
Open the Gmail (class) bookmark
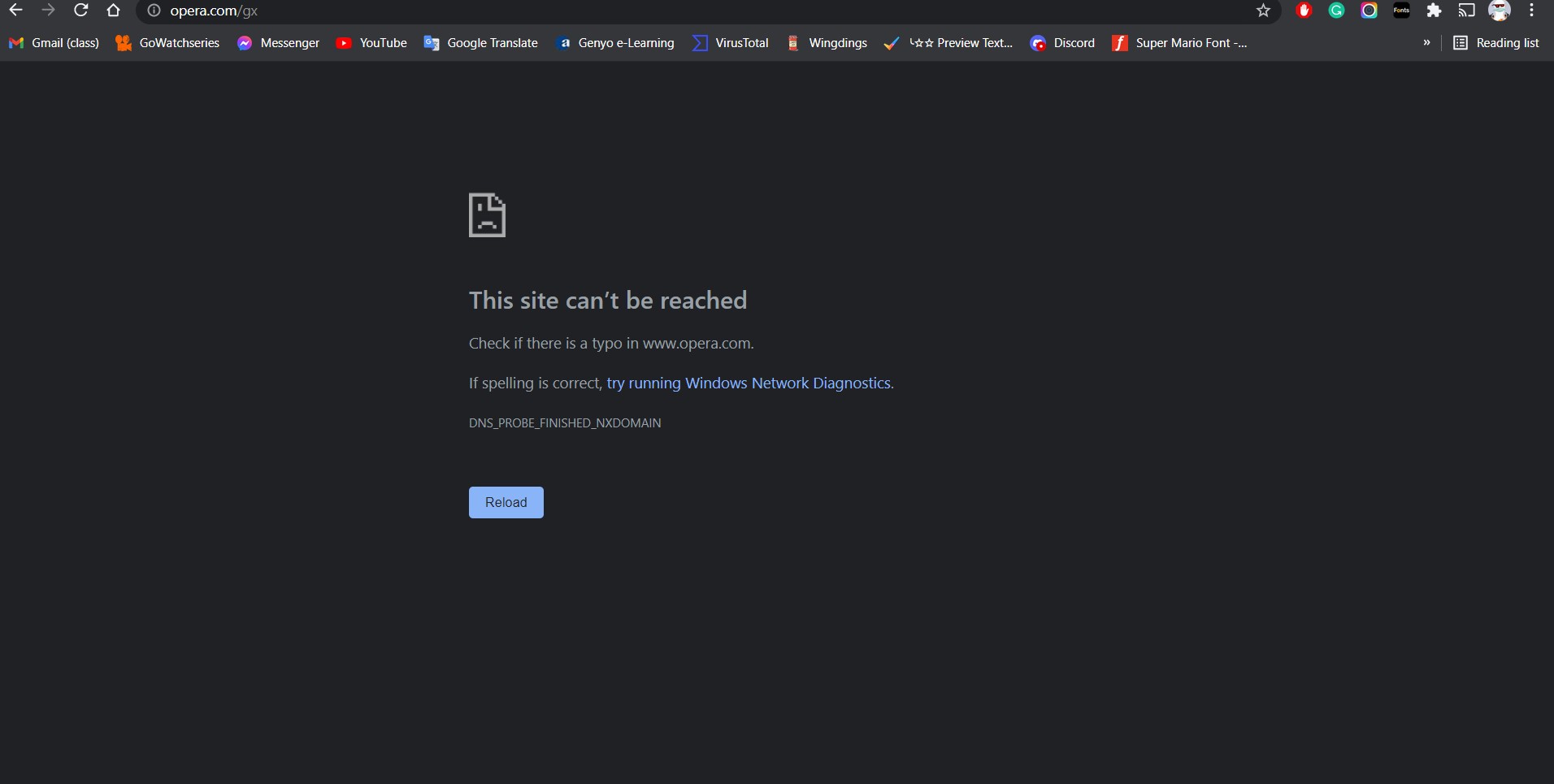[x=54, y=43]
